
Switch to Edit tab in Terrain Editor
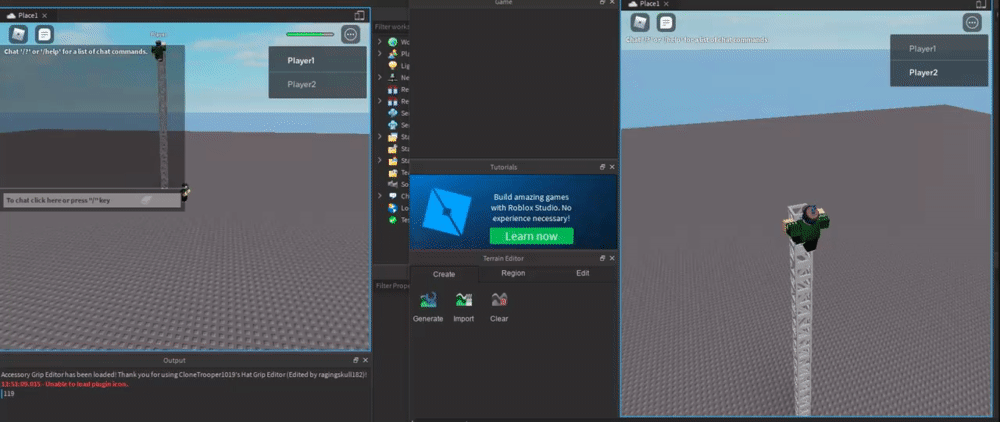click(582, 273)
